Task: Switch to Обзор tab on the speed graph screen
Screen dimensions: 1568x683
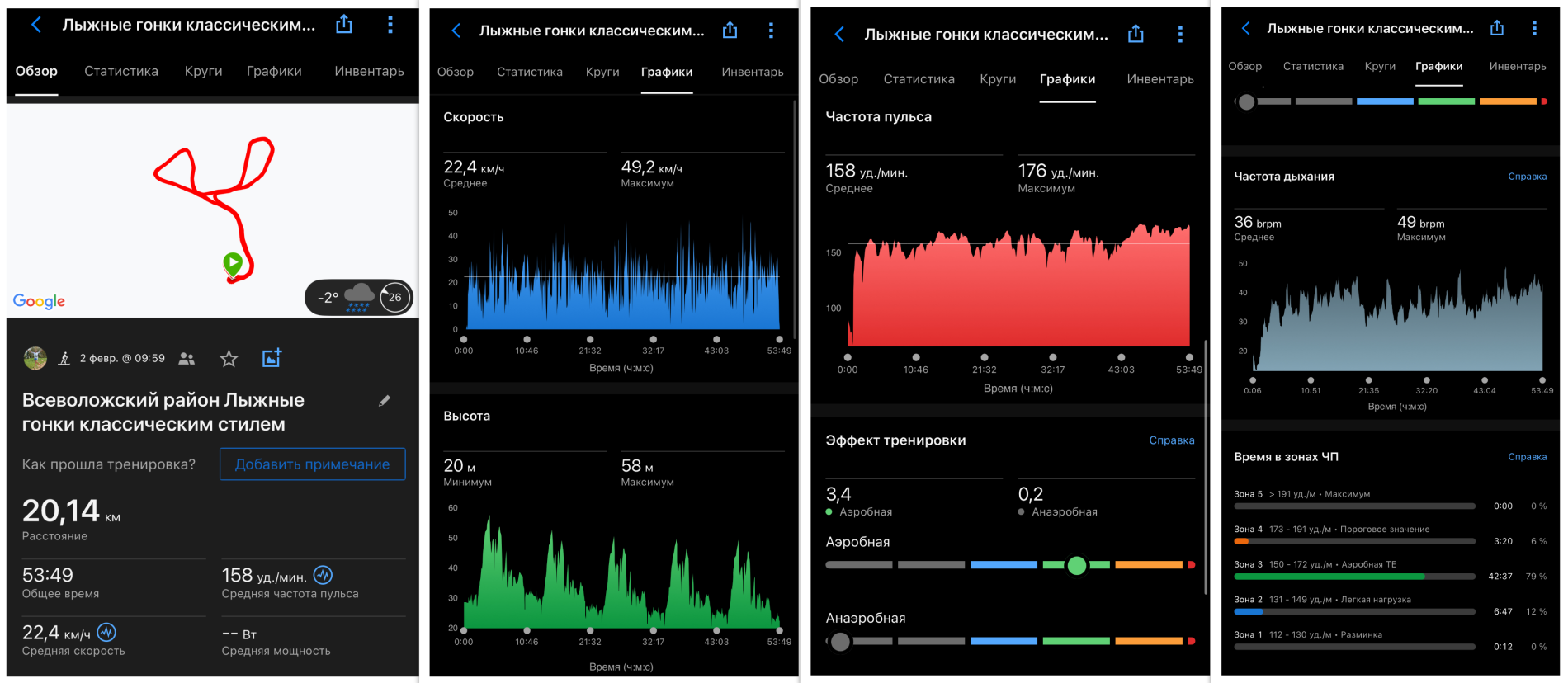Action: [456, 72]
